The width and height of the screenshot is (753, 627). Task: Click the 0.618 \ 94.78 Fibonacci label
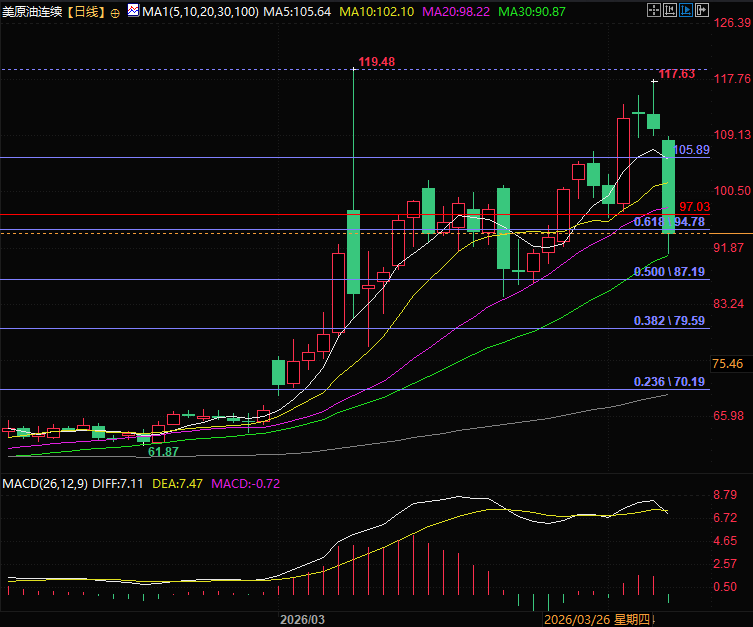669,222
